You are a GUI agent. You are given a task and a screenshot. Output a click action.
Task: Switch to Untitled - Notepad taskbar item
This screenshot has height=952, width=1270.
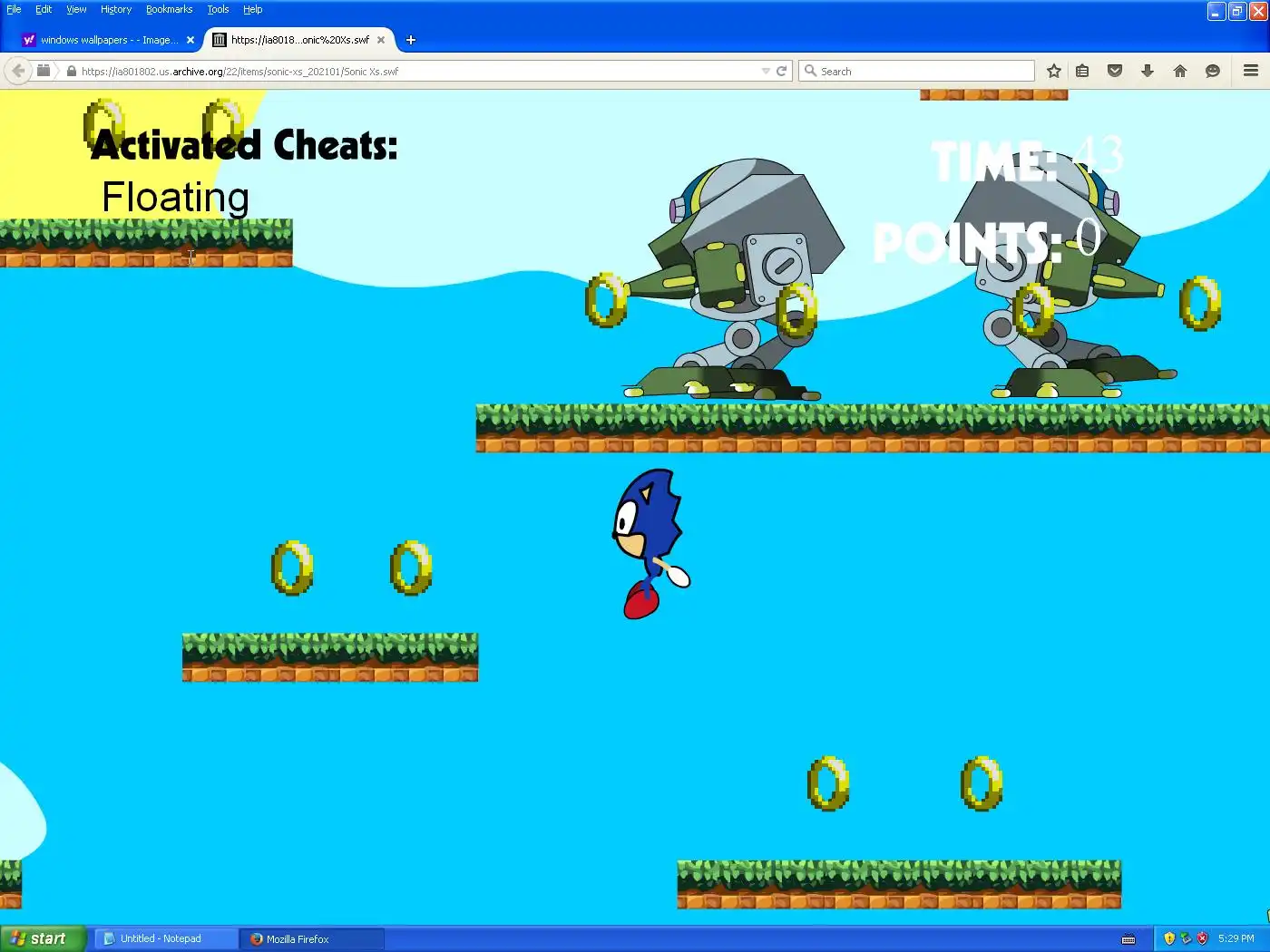(165, 938)
